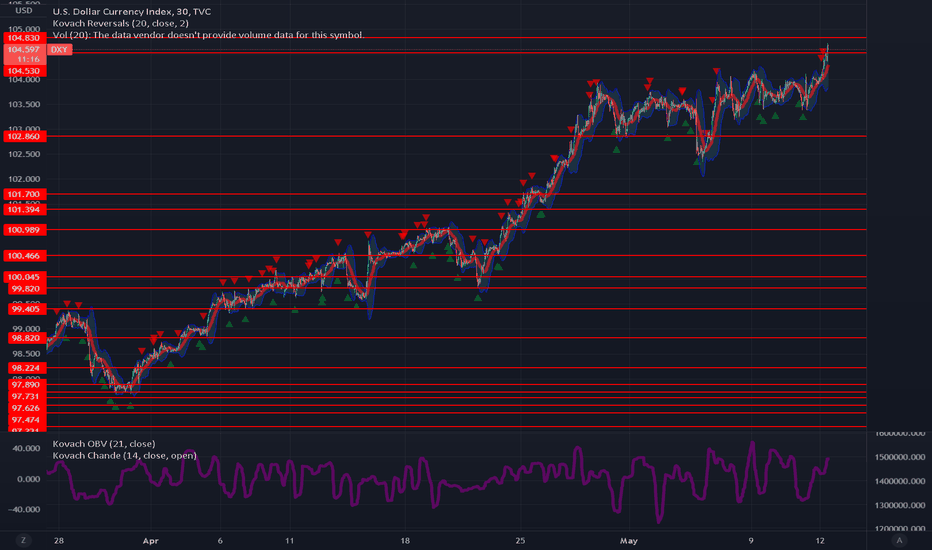Click the current price label 104.597

tap(24, 49)
